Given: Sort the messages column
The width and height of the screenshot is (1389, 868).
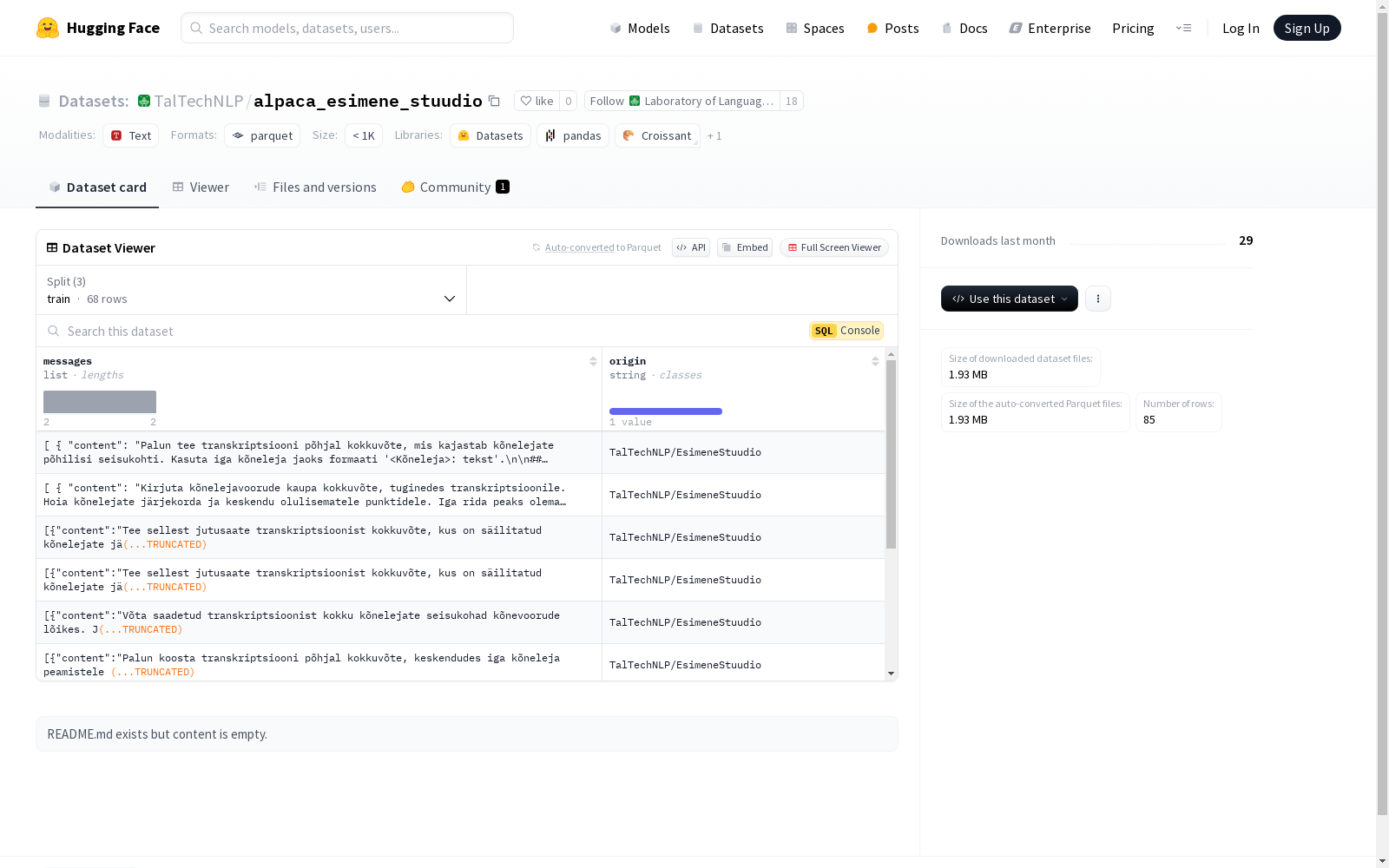Looking at the screenshot, I should pyautogui.click(x=593, y=361).
